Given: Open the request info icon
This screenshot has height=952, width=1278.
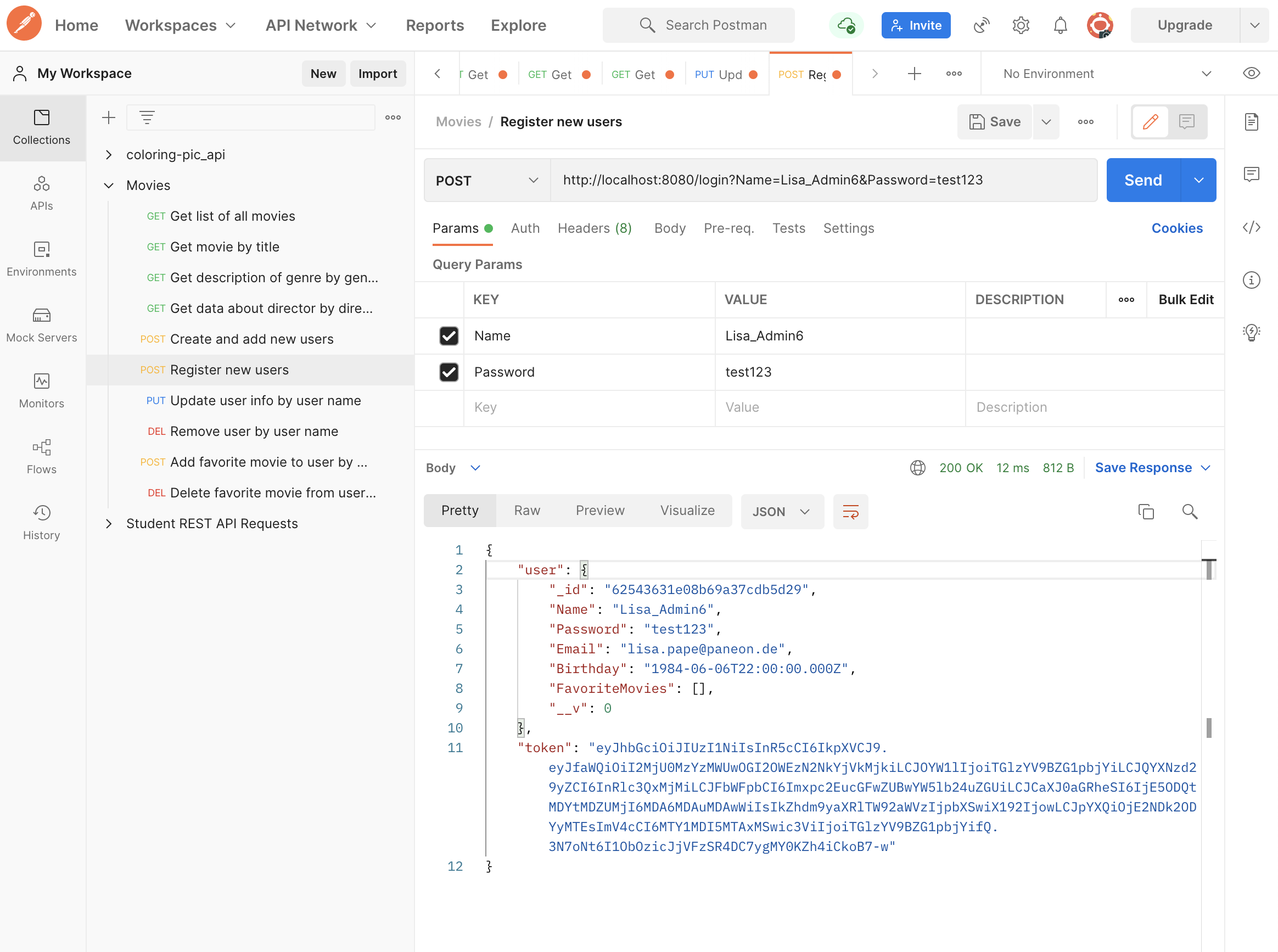Looking at the screenshot, I should tap(1251, 280).
